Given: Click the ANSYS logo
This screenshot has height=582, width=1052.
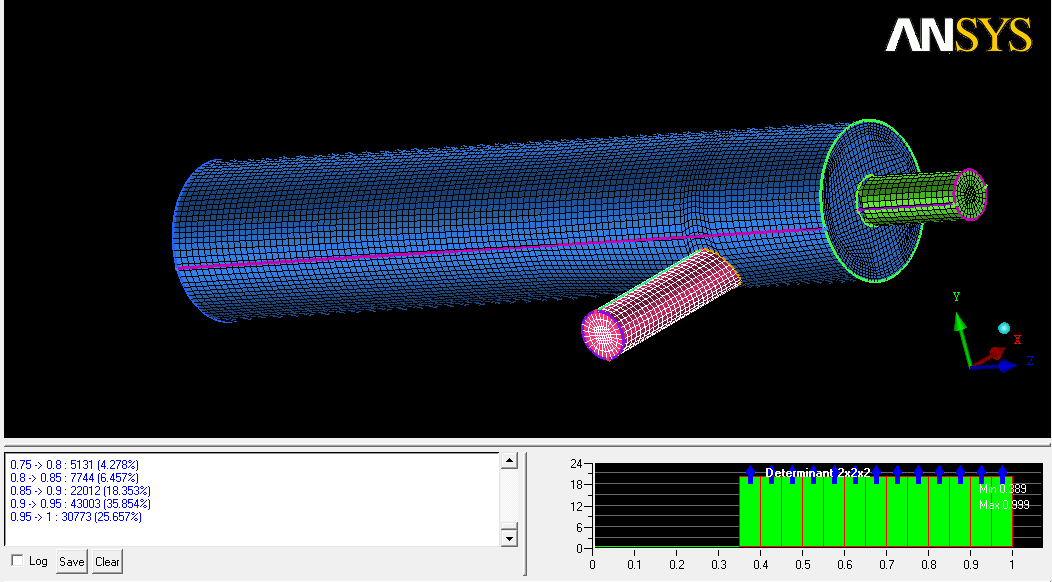Looking at the screenshot, I should (957, 36).
